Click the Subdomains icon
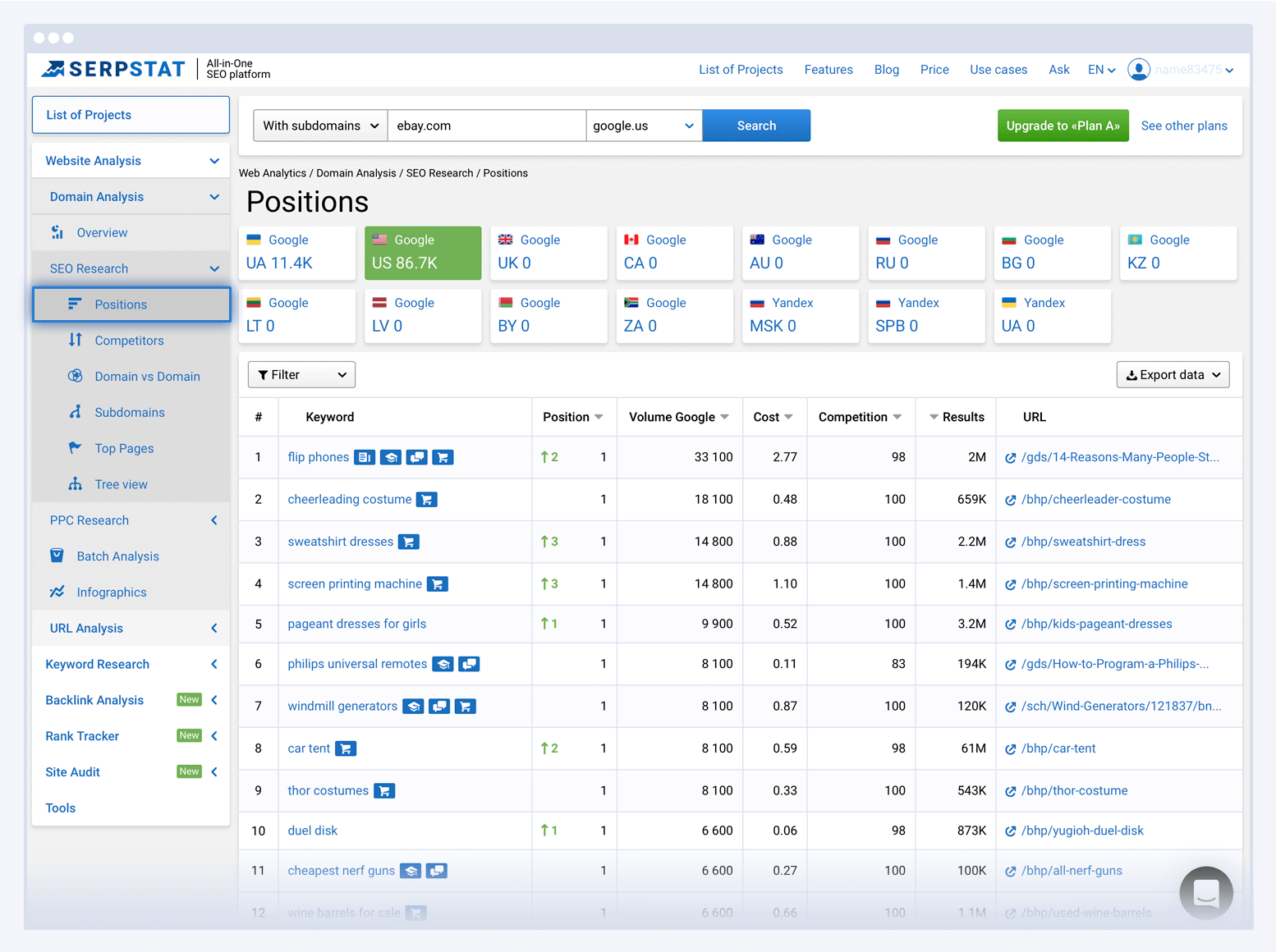 click(x=76, y=412)
